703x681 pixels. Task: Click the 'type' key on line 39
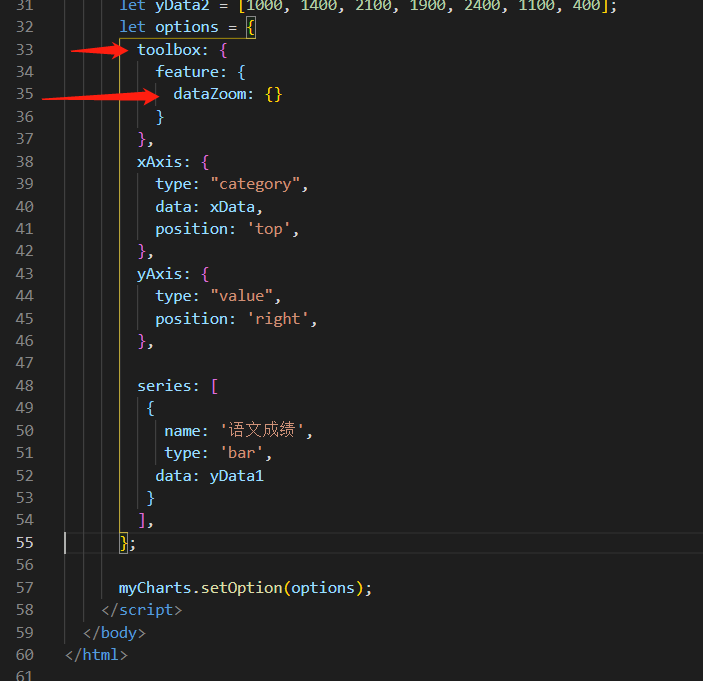tap(174, 184)
